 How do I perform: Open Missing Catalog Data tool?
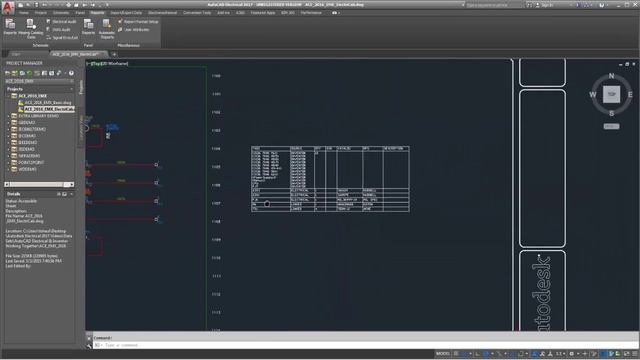click(x=31, y=29)
